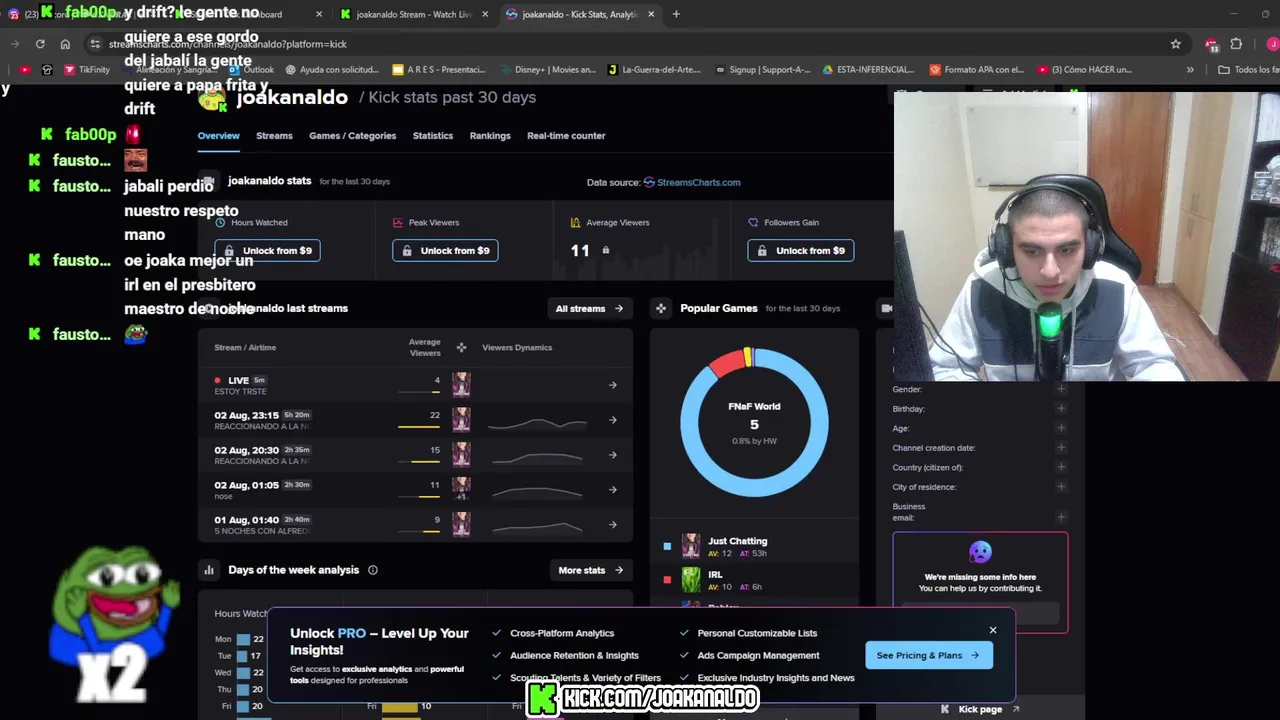Viewport: 1280px width, 720px height.
Task: Click the red segment of the Popular Games donut
Action: [727, 363]
